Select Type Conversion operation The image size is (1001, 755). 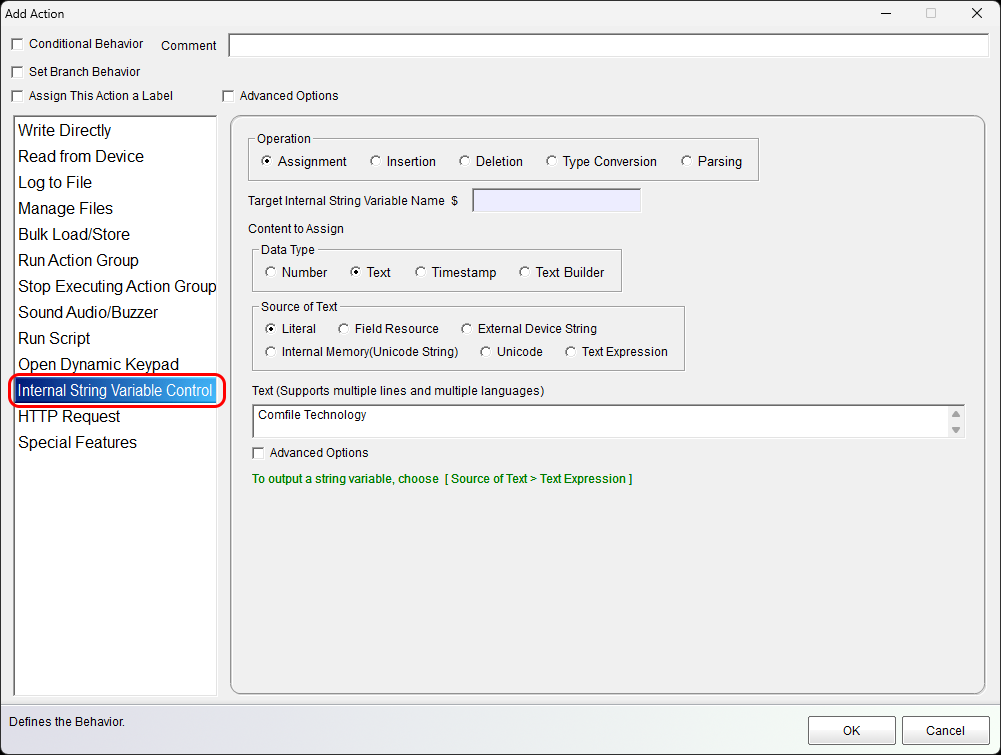tap(551, 161)
